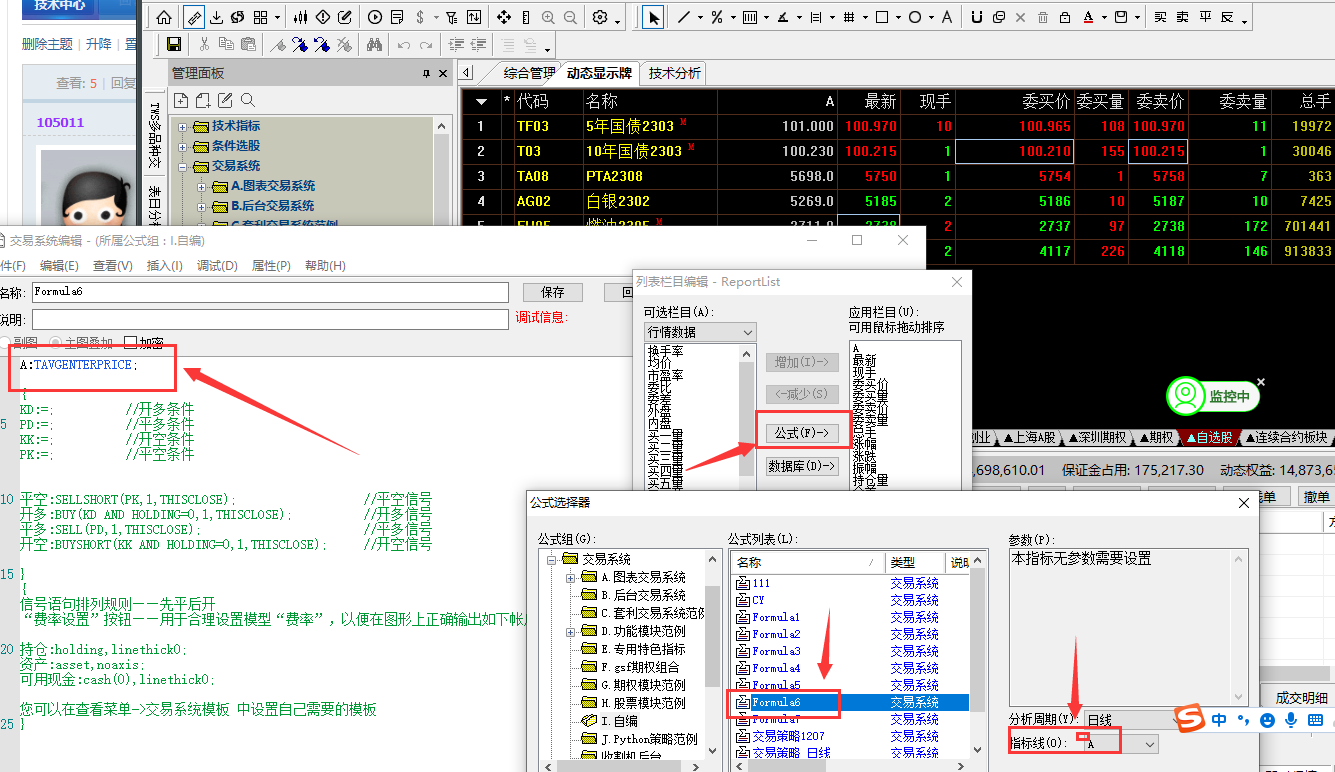Select the percent retracement tool
Screen dimensions: 1335x772
717,18
